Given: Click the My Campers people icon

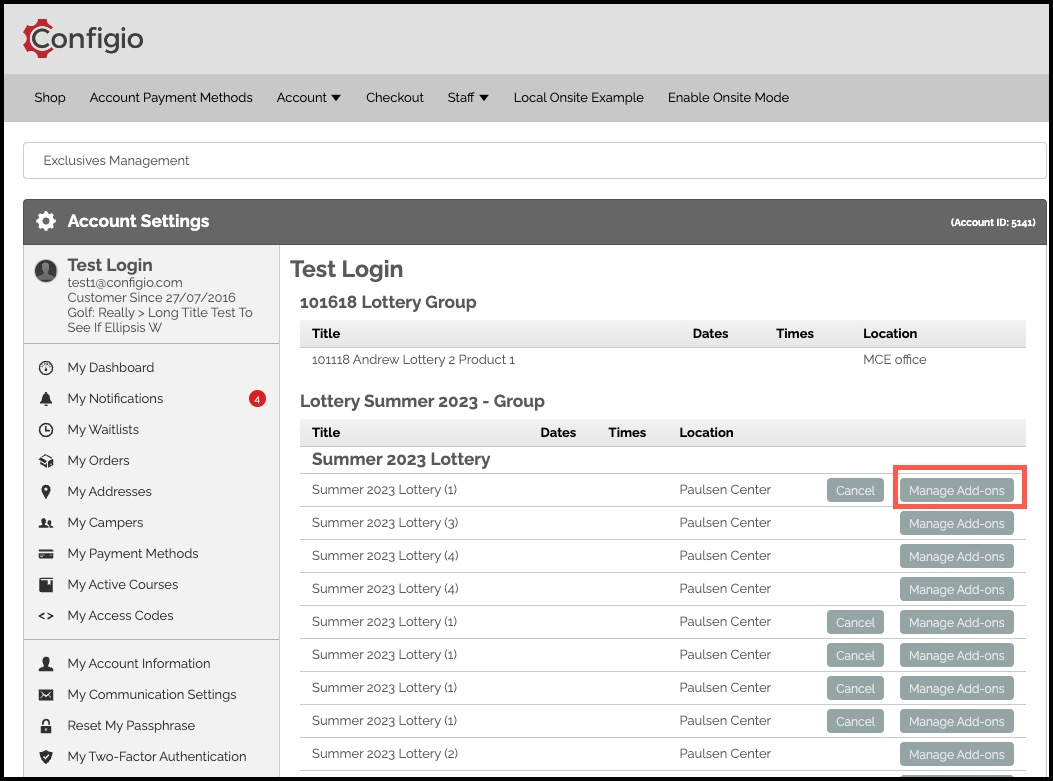Looking at the screenshot, I should point(46,522).
